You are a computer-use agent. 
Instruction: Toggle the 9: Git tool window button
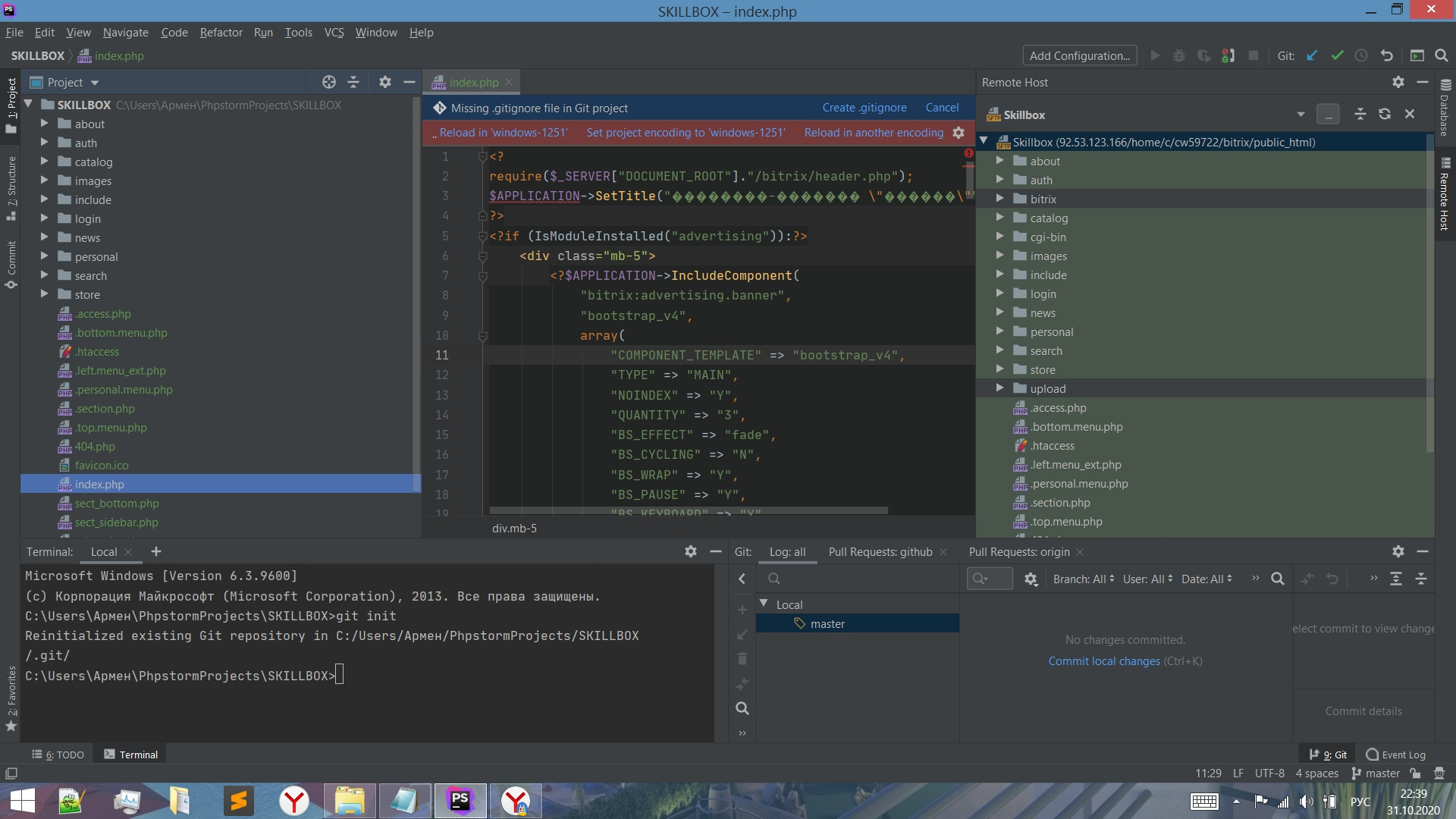point(1329,755)
